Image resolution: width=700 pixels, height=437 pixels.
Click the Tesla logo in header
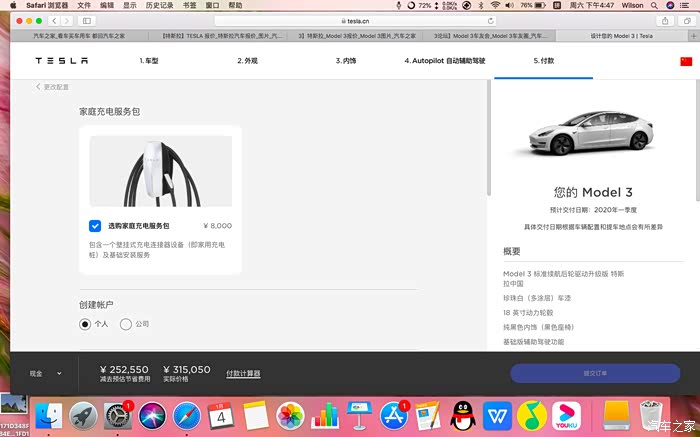(x=62, y=61)
